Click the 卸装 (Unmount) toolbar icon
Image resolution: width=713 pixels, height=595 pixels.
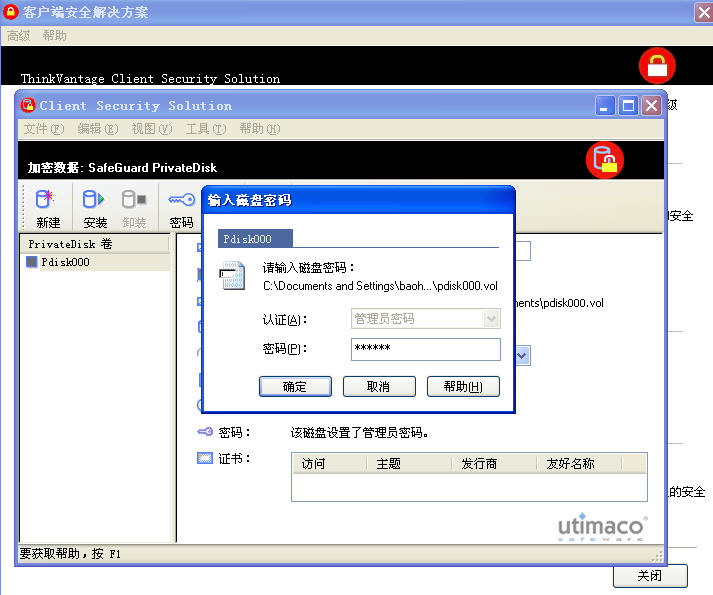click(134, 199)
